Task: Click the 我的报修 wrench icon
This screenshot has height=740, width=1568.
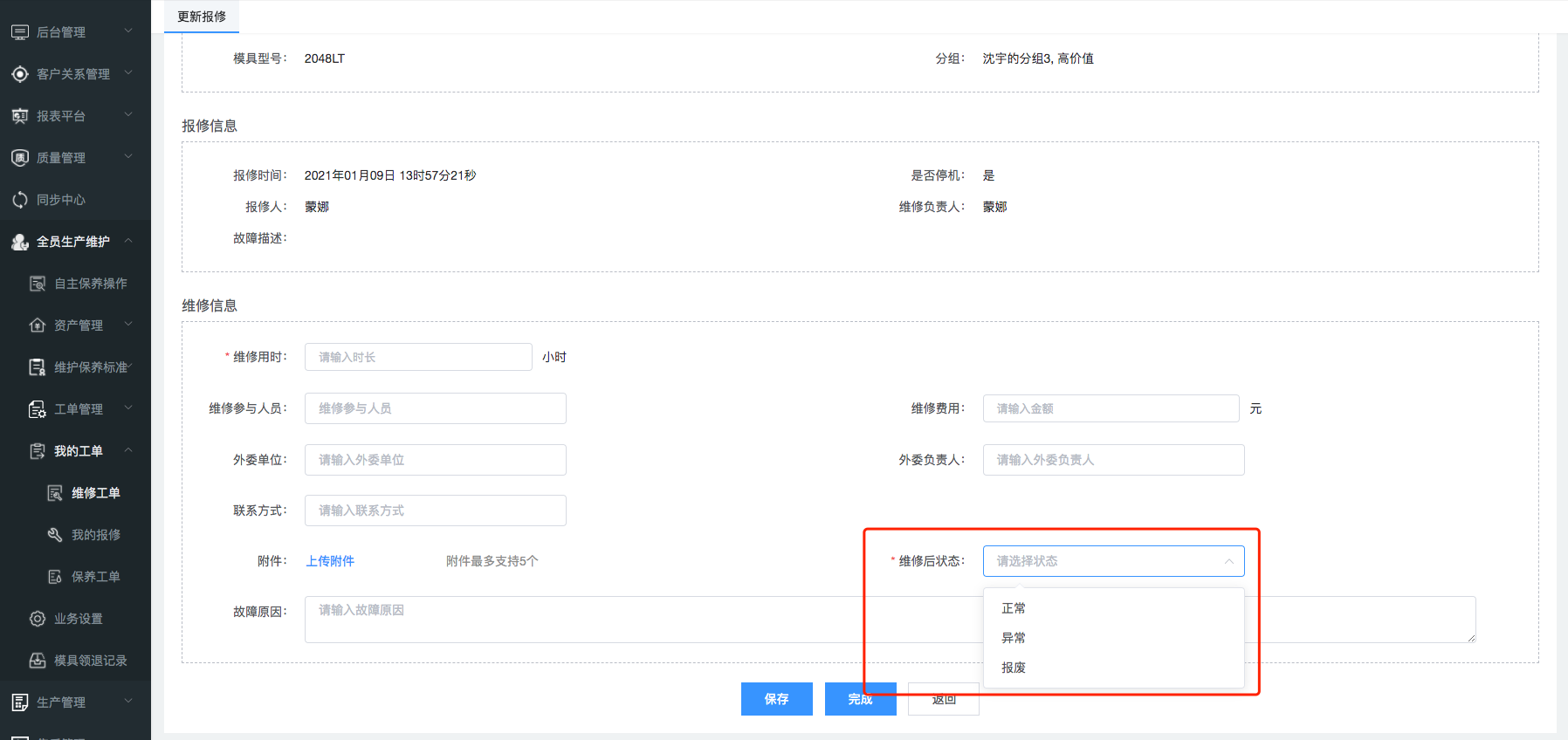Action: (55, 535)
